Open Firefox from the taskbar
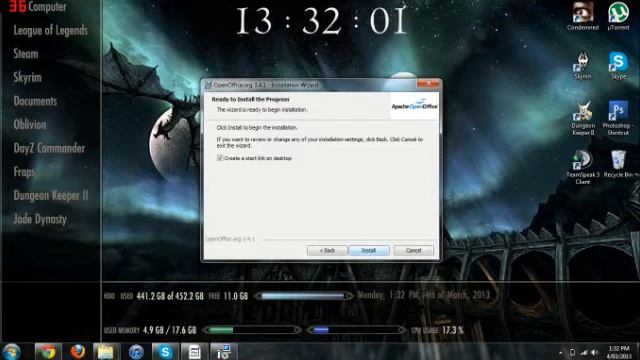 coord(78,351)
